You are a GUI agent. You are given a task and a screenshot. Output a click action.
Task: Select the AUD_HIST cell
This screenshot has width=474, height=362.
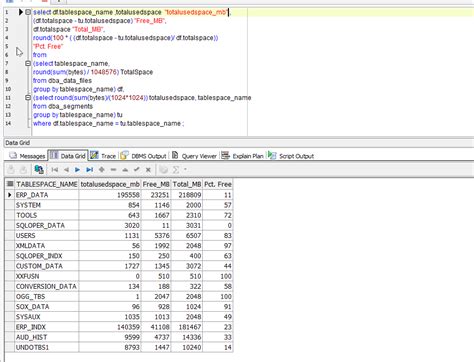pos(47,337)
